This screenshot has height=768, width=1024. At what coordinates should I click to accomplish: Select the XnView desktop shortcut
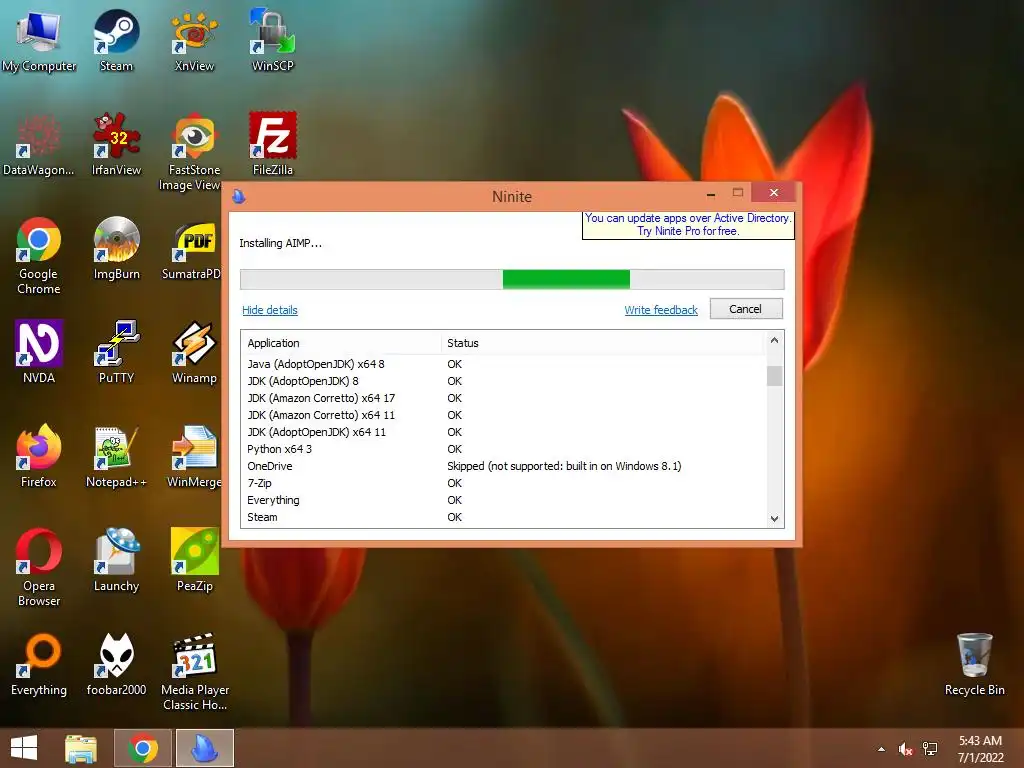coord(194,40)
